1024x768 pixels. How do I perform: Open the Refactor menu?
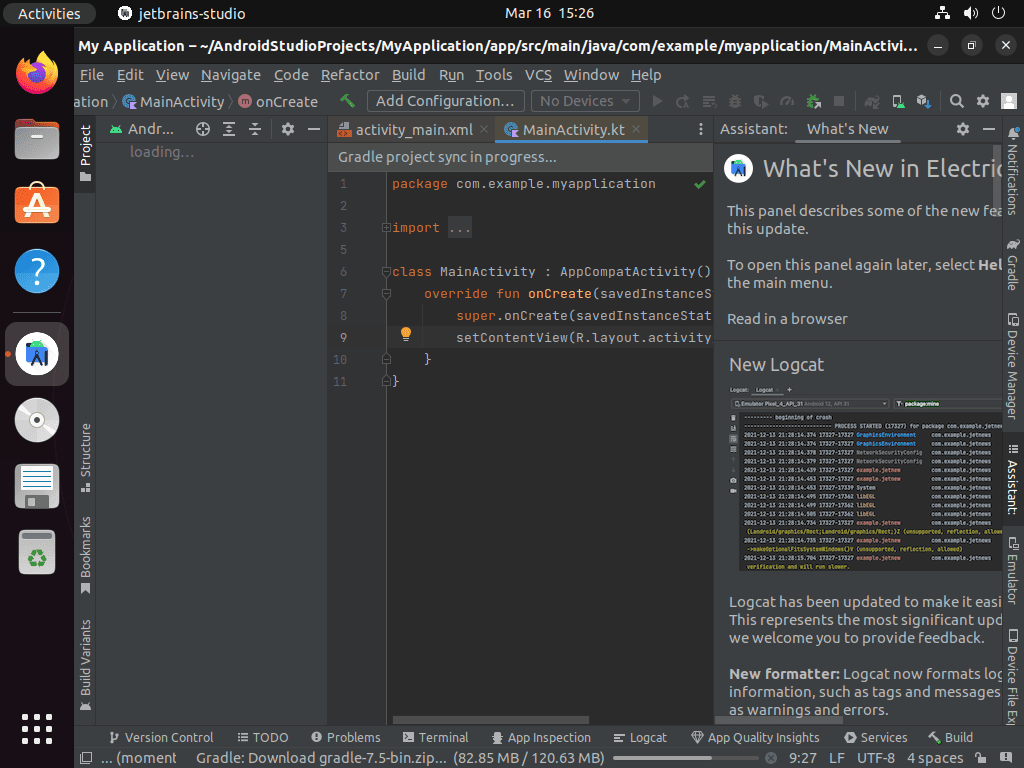pos(350,75)
